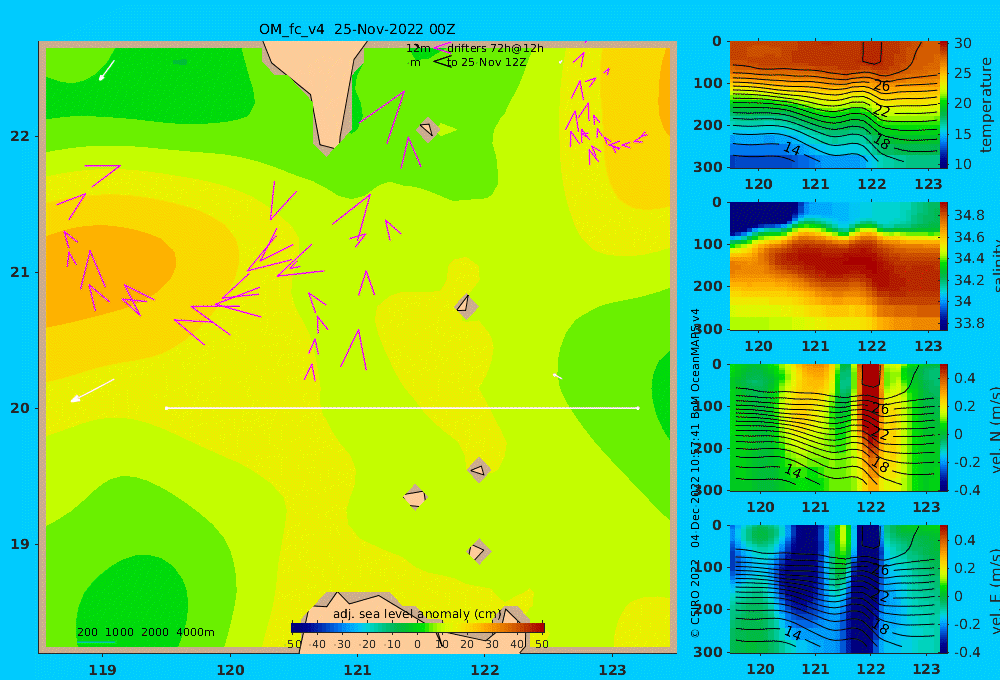Click the 33.8 tick on salinity color bar
The image size is (1000, 680).
click(x=969, y=323)
